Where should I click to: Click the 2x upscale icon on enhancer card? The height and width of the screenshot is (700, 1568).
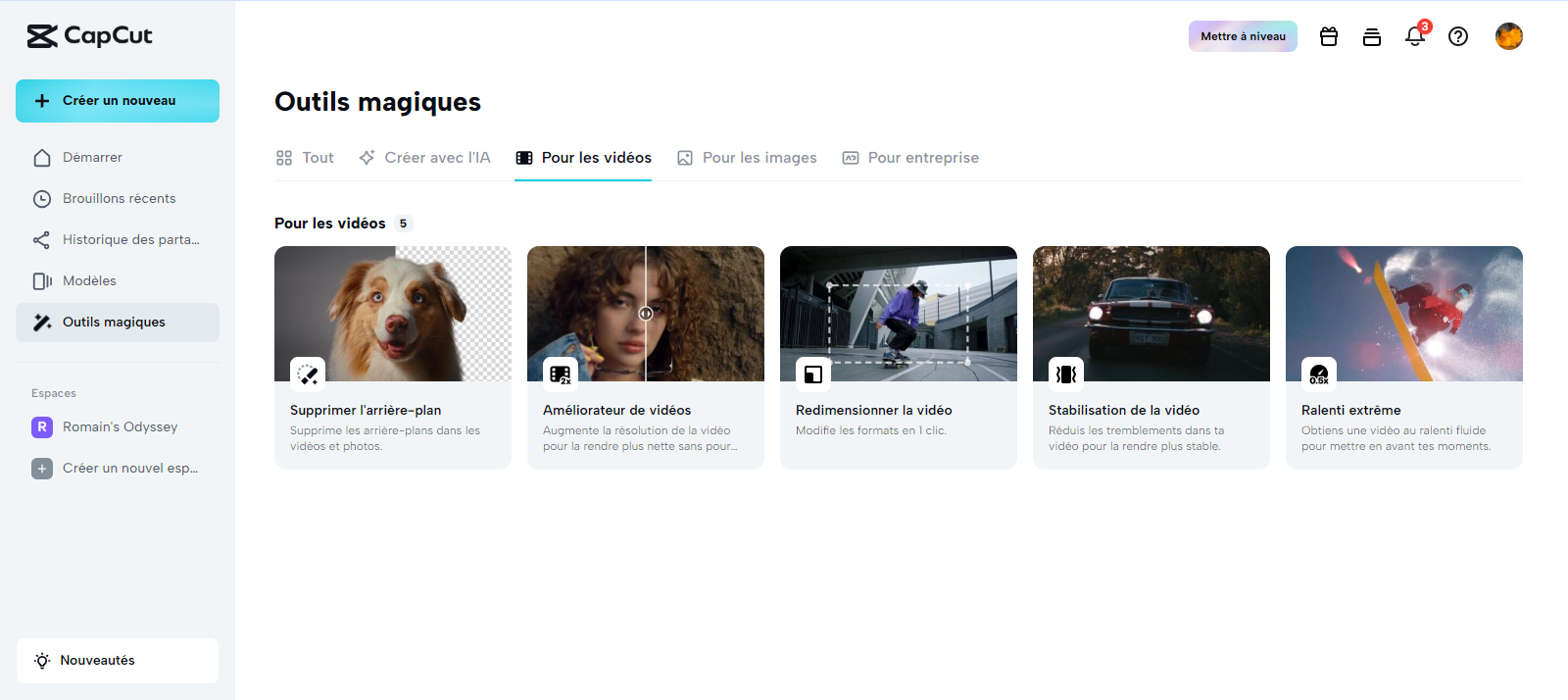561,375
